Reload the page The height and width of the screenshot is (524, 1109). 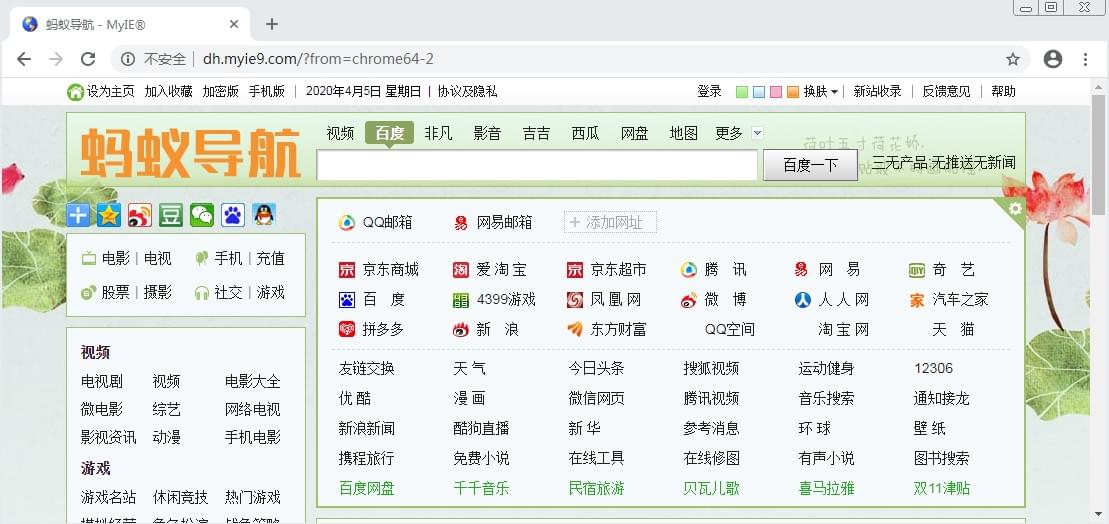click(88, 59)
